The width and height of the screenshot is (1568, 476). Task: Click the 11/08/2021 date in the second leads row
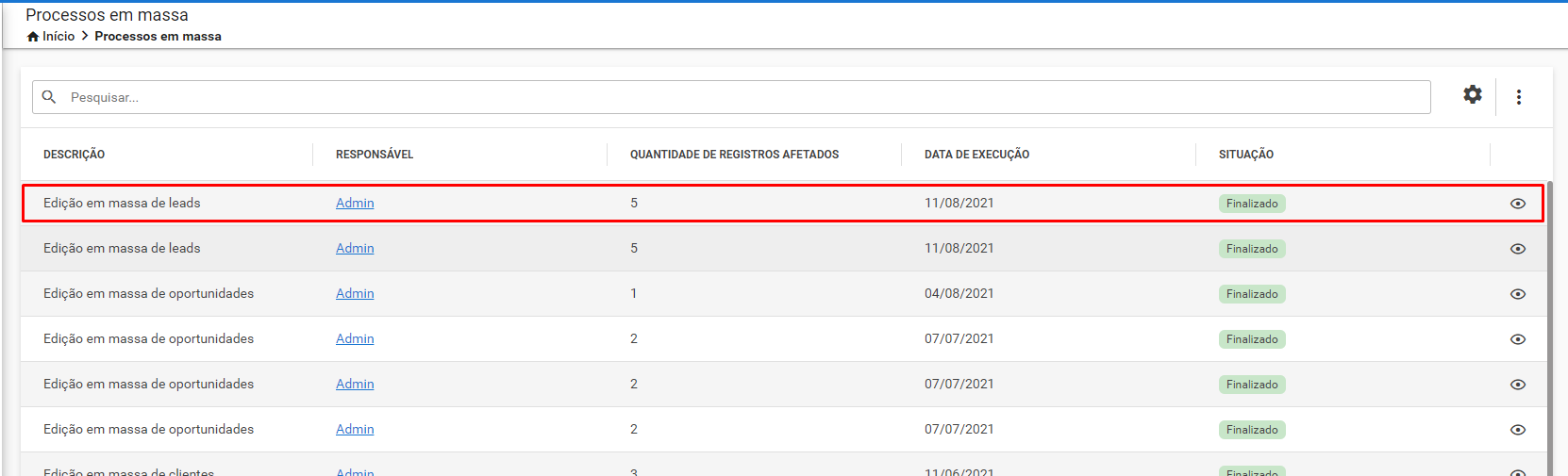point(959,249)
